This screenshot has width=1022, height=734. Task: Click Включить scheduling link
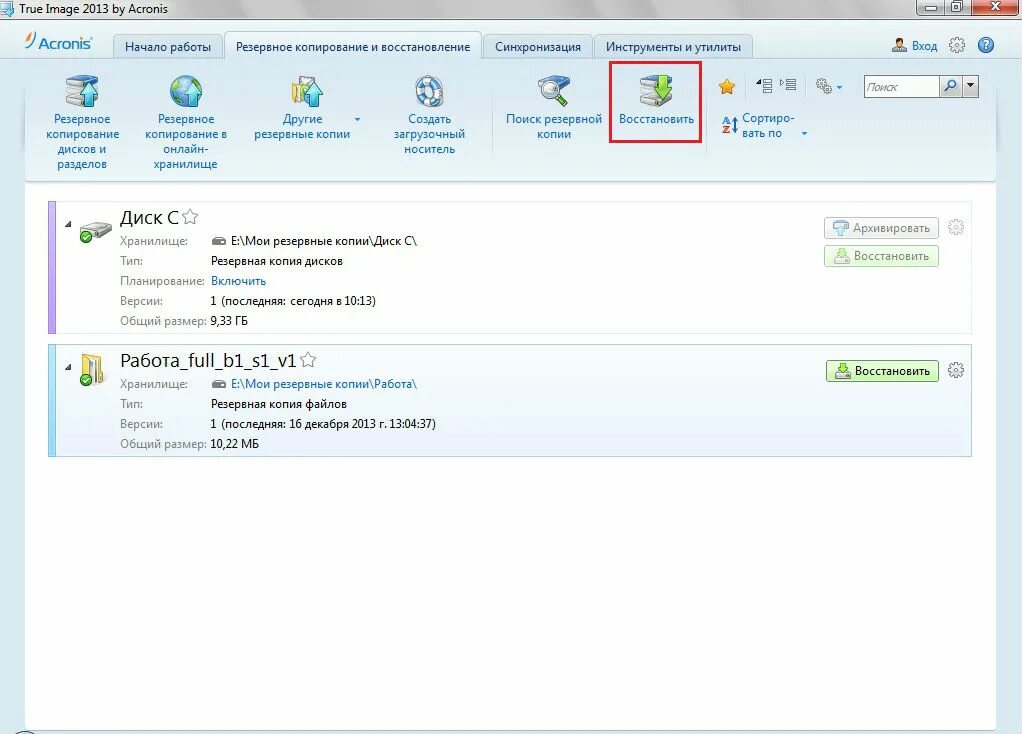pos(239,281)
